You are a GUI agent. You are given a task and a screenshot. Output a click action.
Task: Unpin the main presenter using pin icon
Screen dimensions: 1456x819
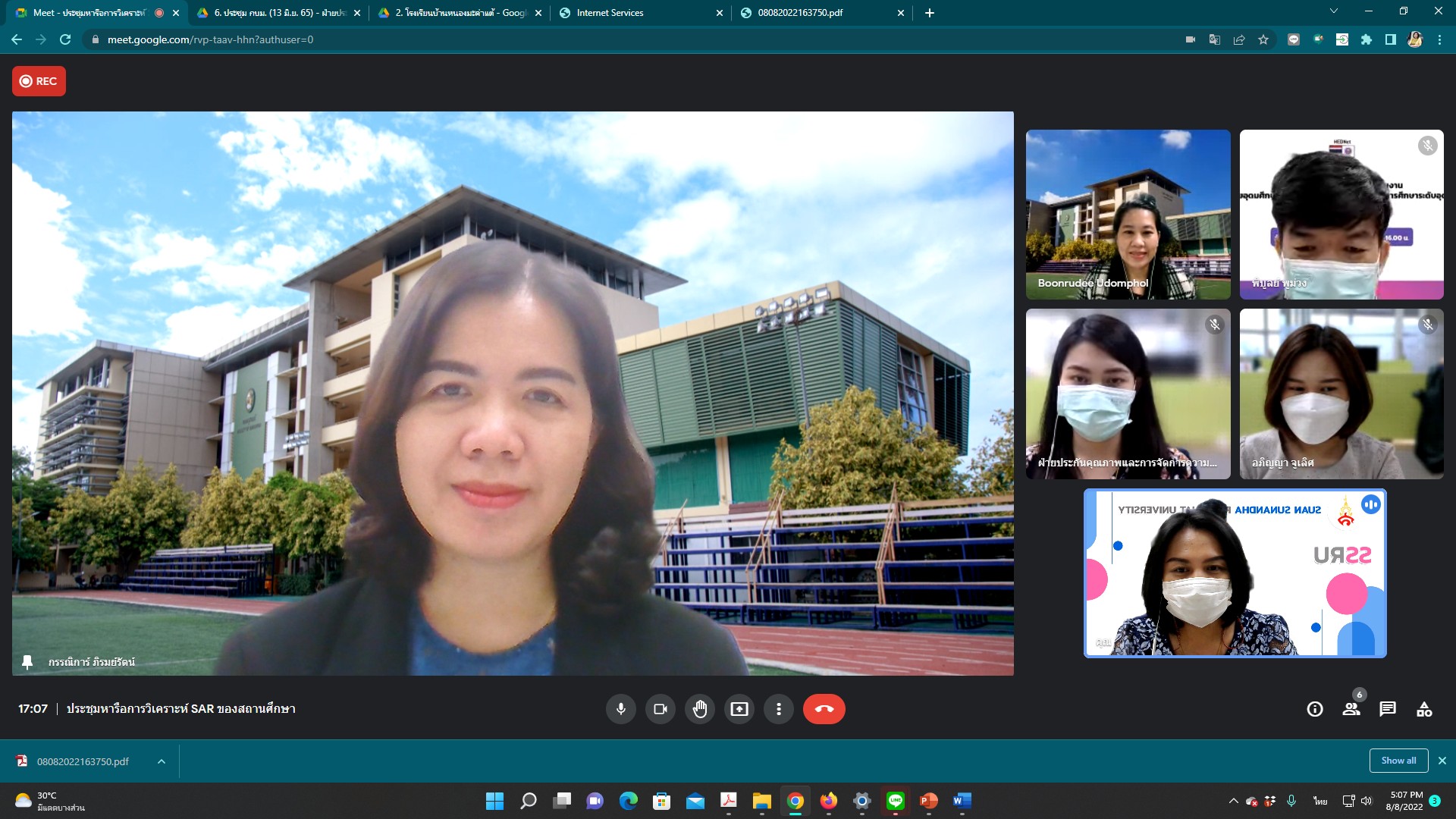(x=27, y=662)
